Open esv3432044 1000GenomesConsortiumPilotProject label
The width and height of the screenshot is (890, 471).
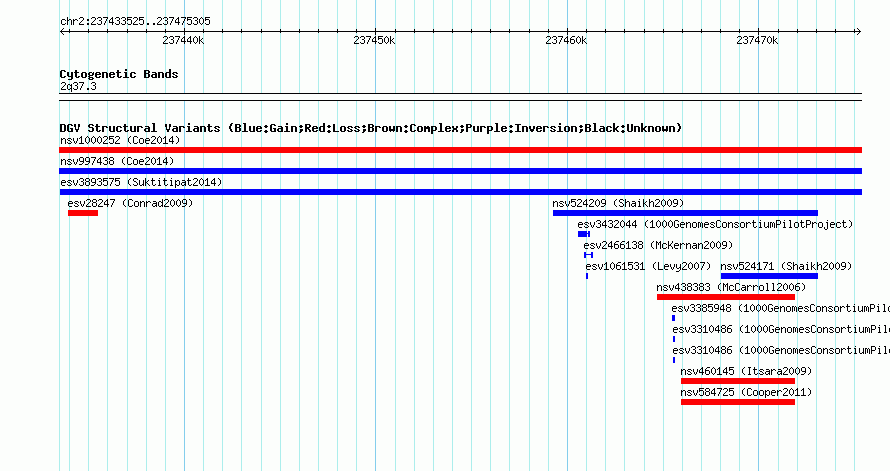(715, 224)
